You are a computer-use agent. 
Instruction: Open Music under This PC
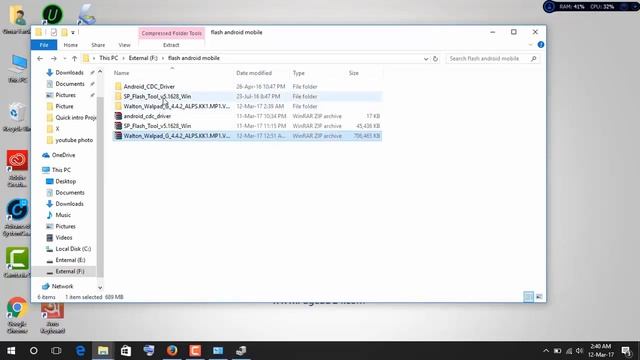pos(63,215)
